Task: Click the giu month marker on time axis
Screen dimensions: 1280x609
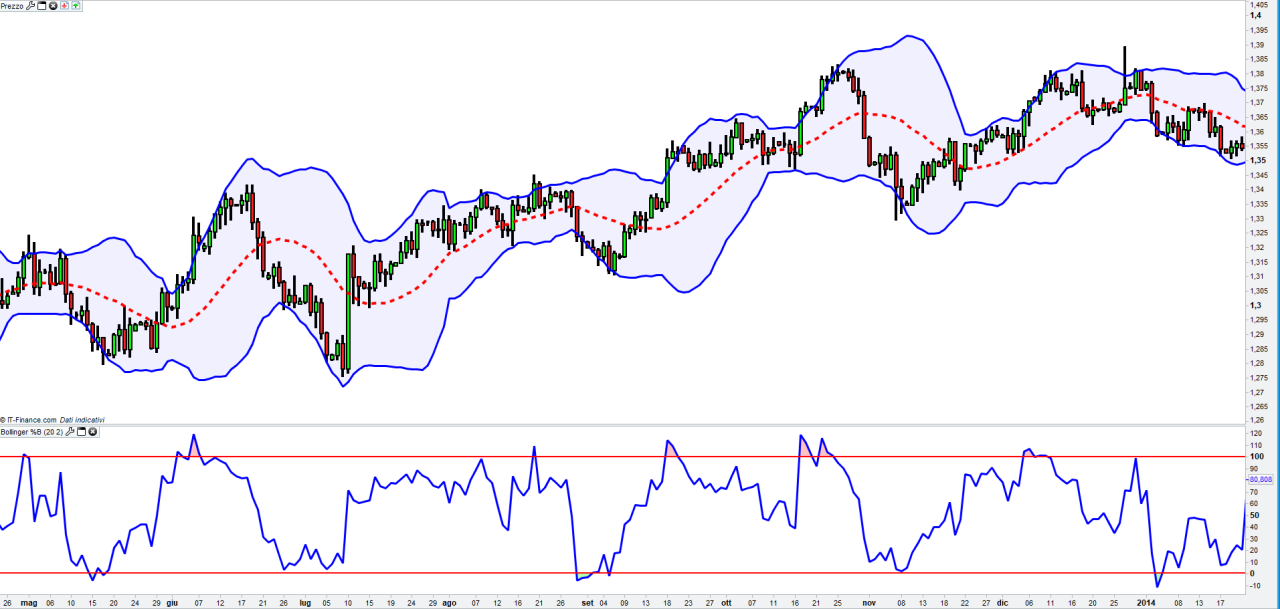Action: pyautogui.click(x=172, y=604)
